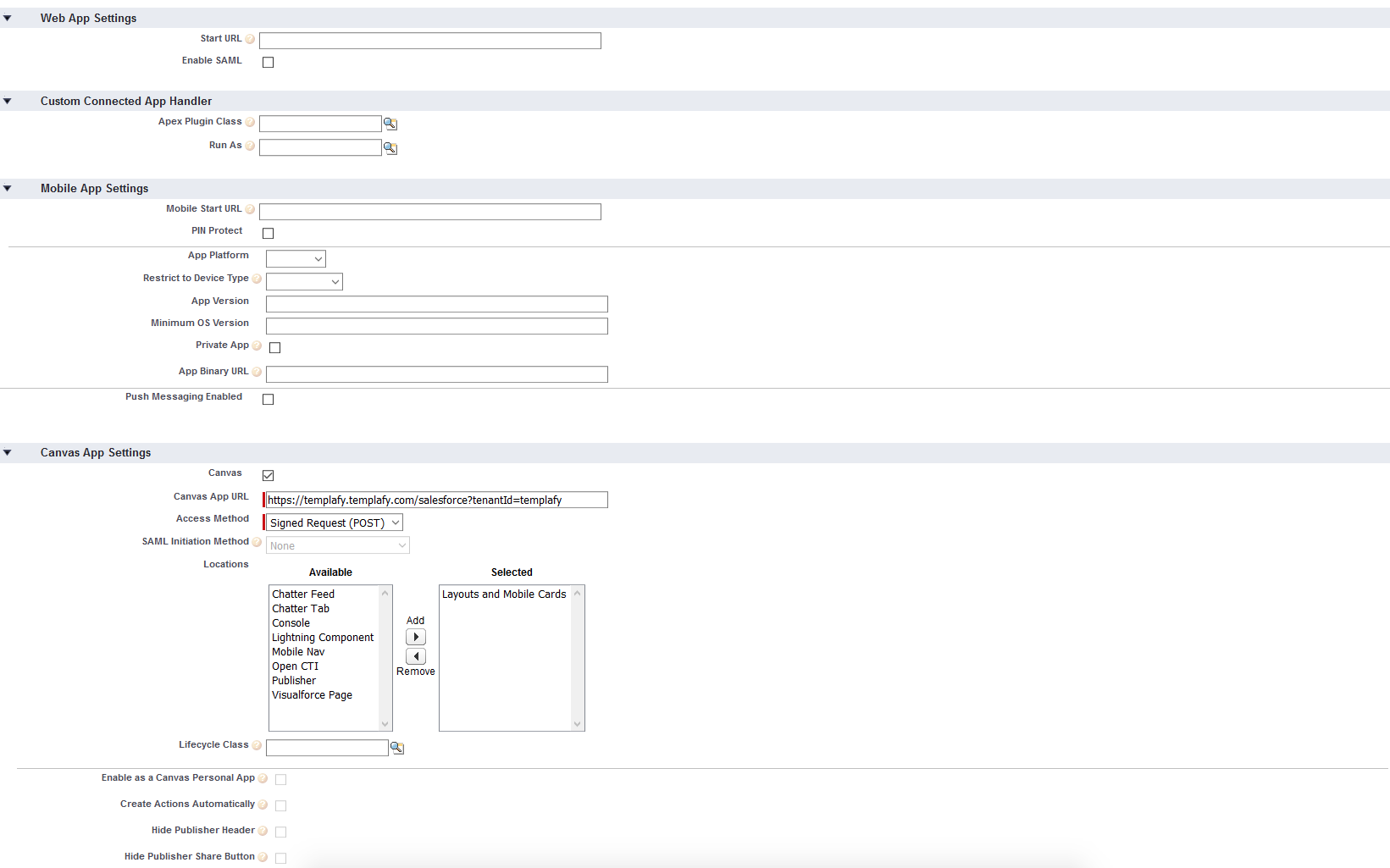Click the help icon beside Mobile Start URL
Image resolution: width=1390 pixels, height=868 pixels.
(252, 208)
